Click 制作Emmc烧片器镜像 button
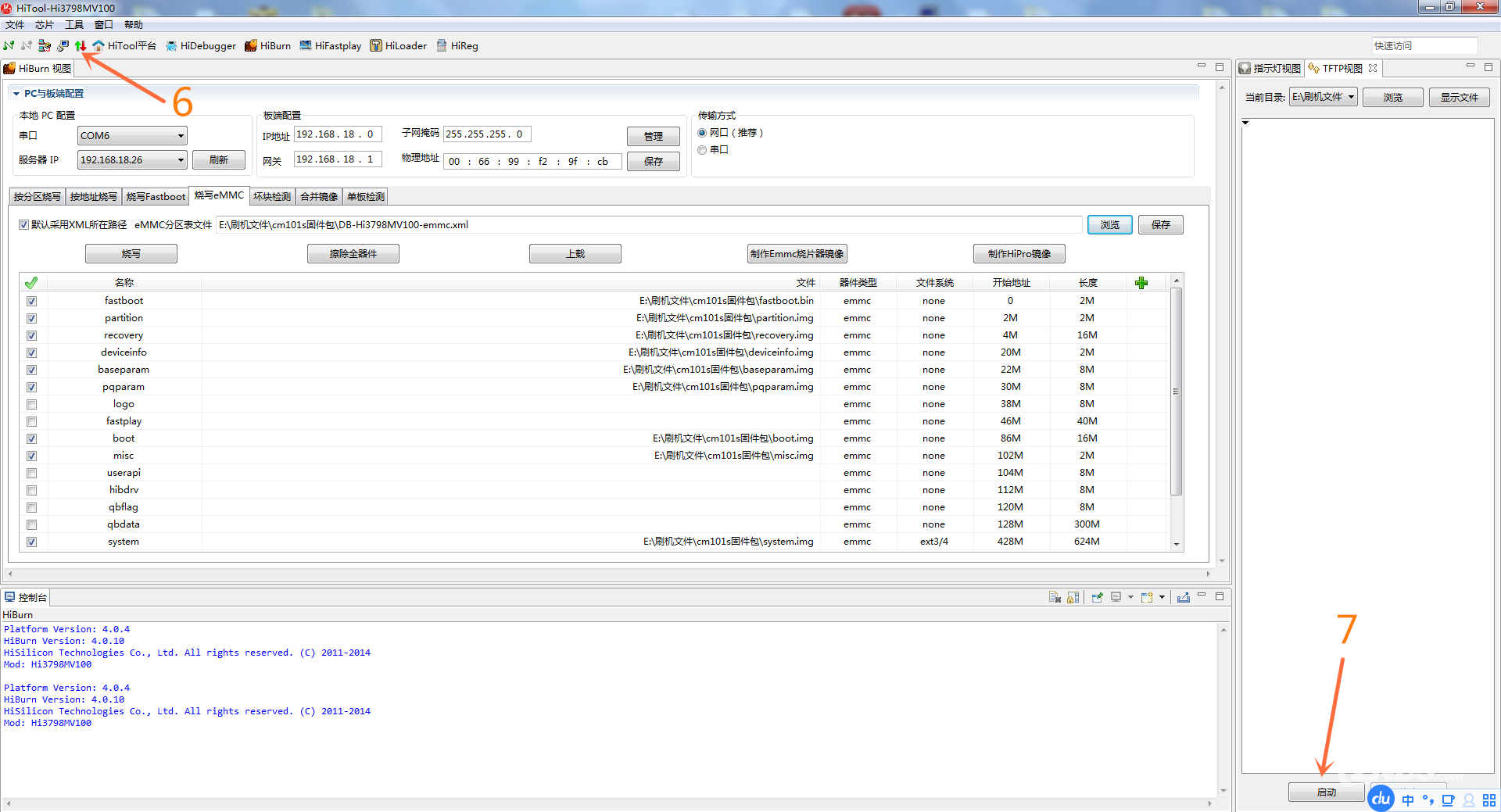This screenshot has width=1501, height=812. pyautogui.click(x=797, y=254)
